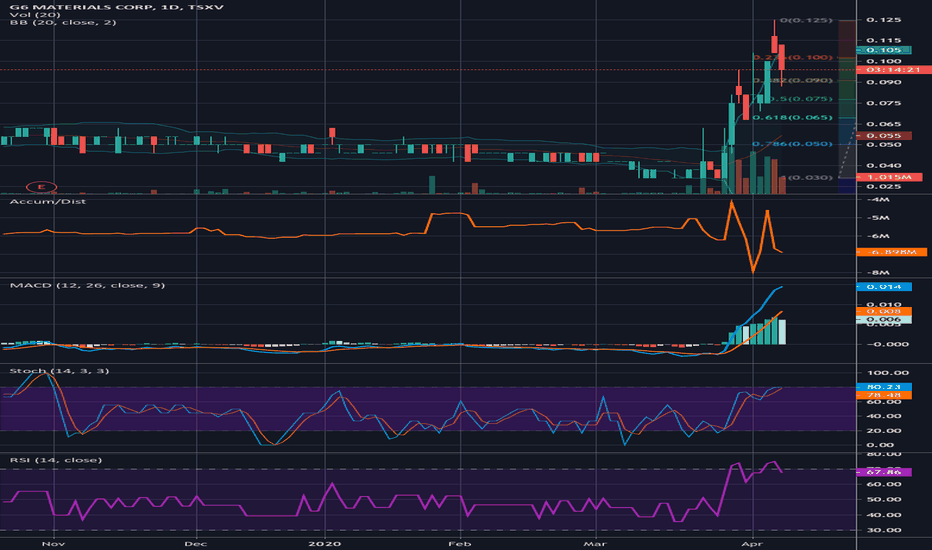Select the MACD (12, 26, close, 9) legend
Screen dimensions: 932x550
[x=87, y=285]
